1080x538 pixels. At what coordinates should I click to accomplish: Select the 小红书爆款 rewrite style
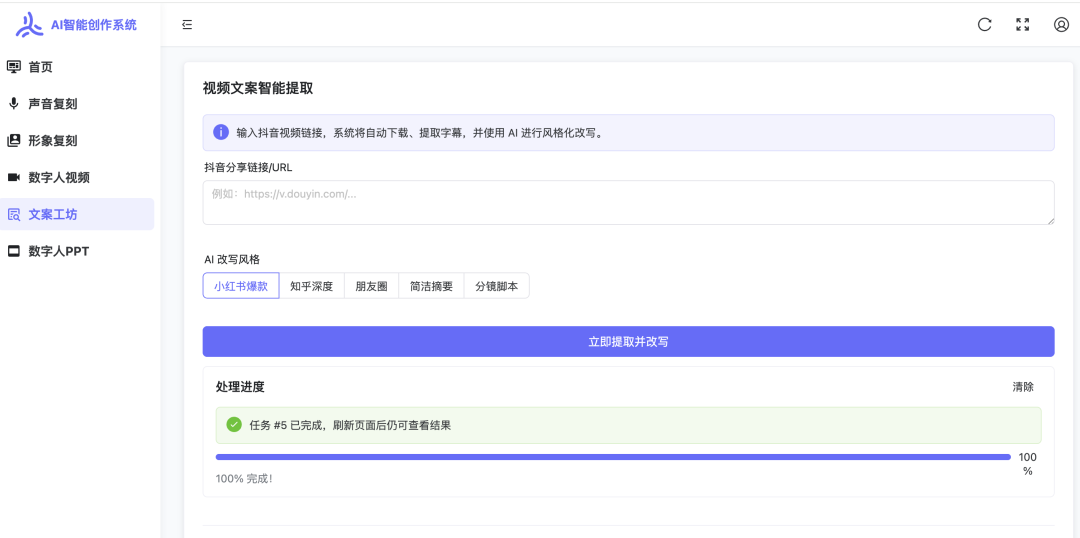(241, 286)
